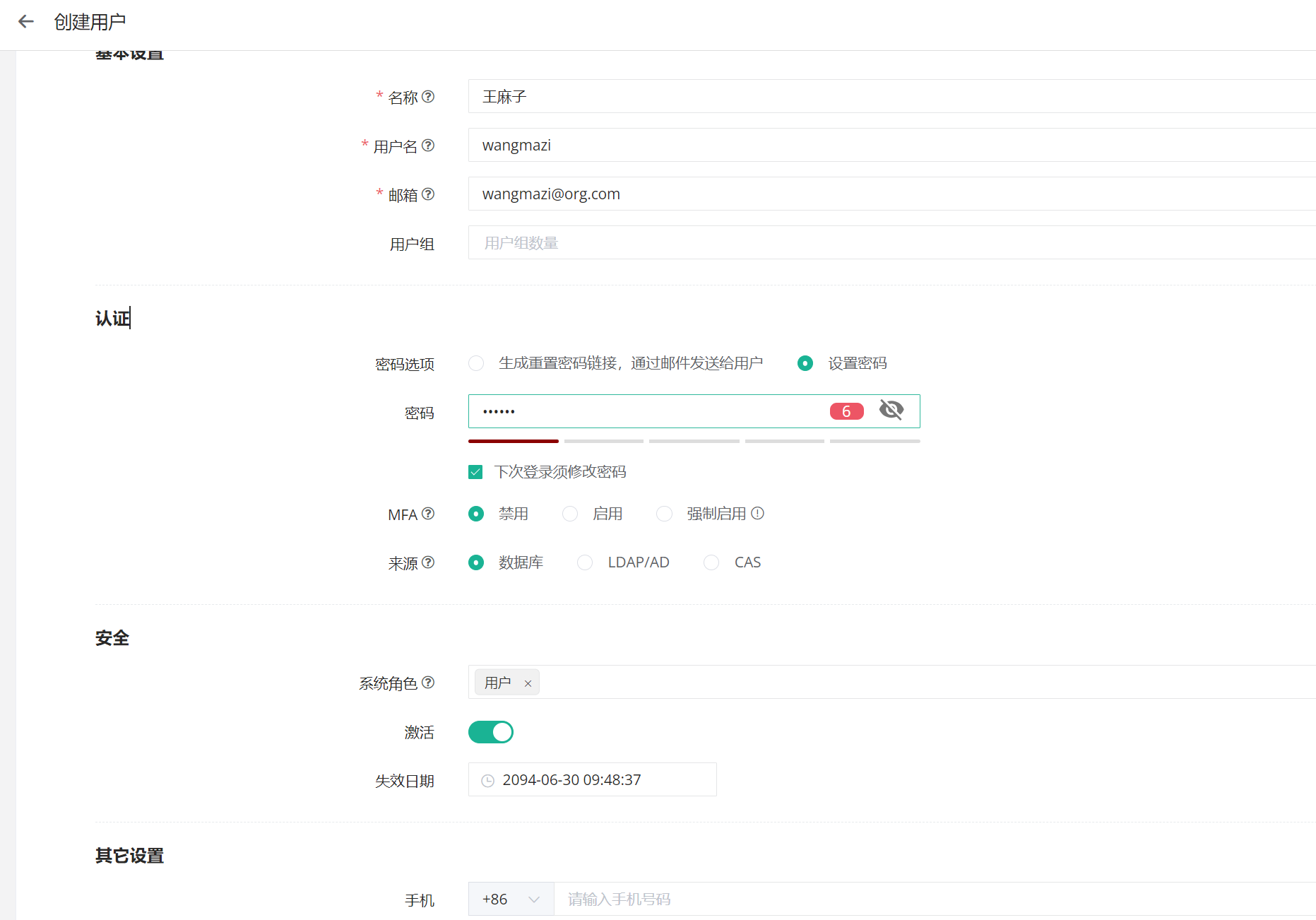Turn off the 激活 switch
Image resolution: width=1316 pixels, height=920 pixels.
(491, 732)
